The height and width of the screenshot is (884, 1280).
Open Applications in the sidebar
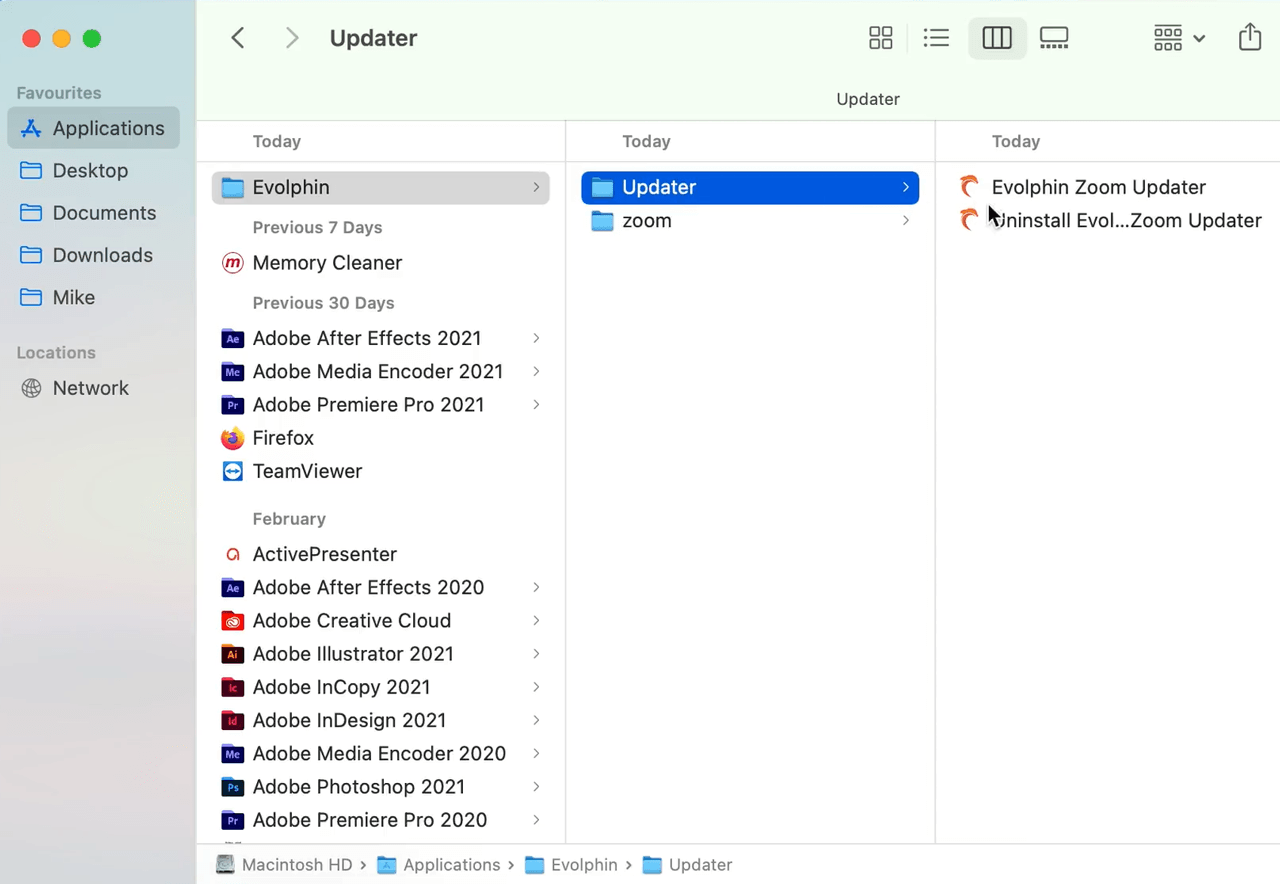pos(94,128)
